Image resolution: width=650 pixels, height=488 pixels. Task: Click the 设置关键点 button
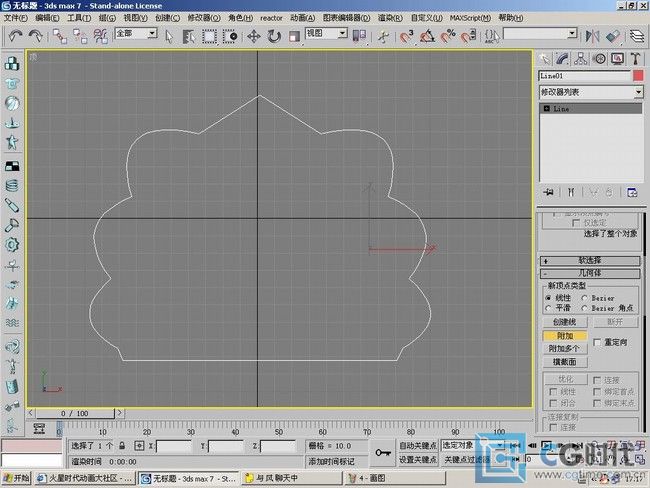click(x=418, y=460)
